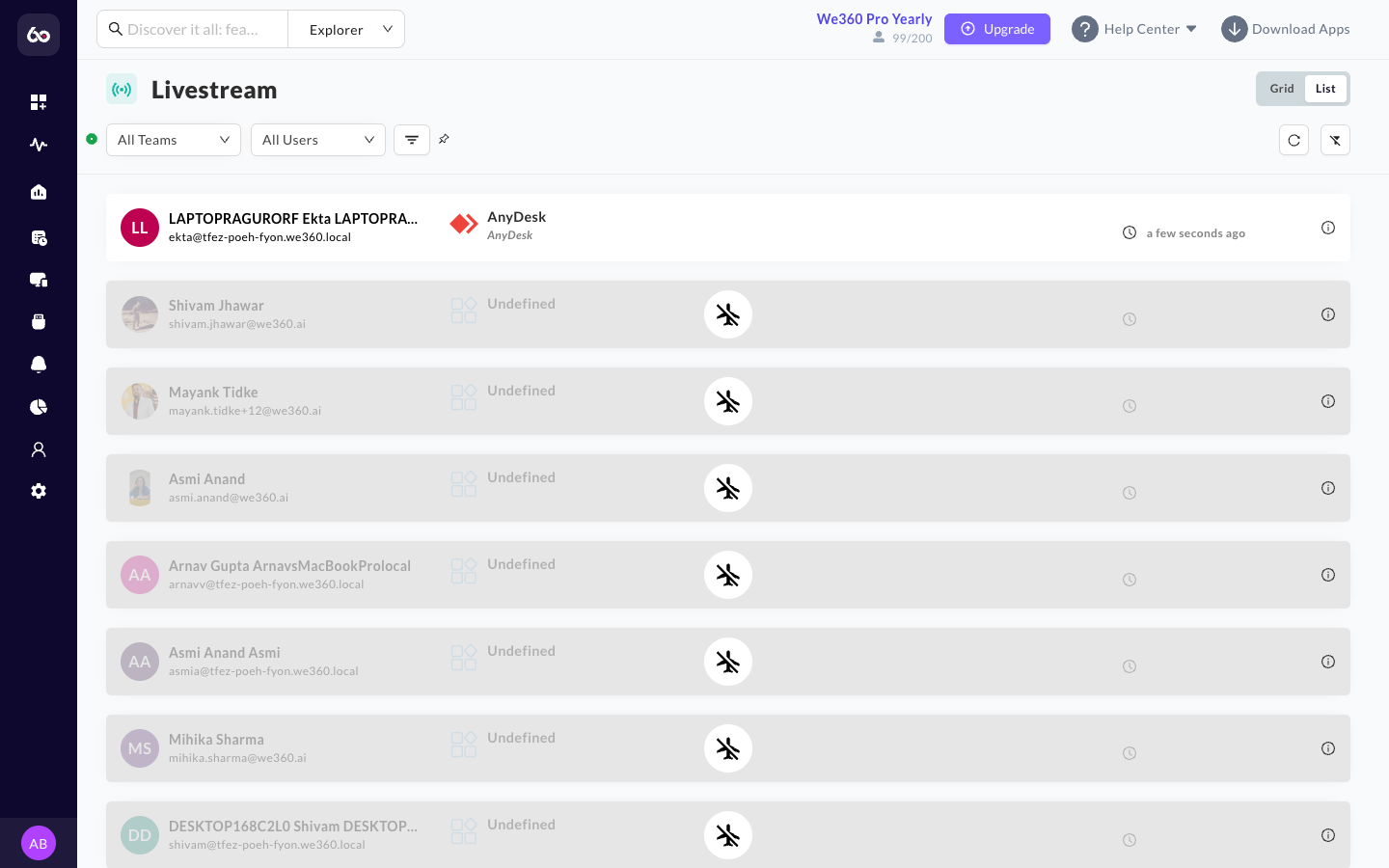
Task: Expand the All Users dropdown
Action: pyautogui.click(x=318, y=140)
